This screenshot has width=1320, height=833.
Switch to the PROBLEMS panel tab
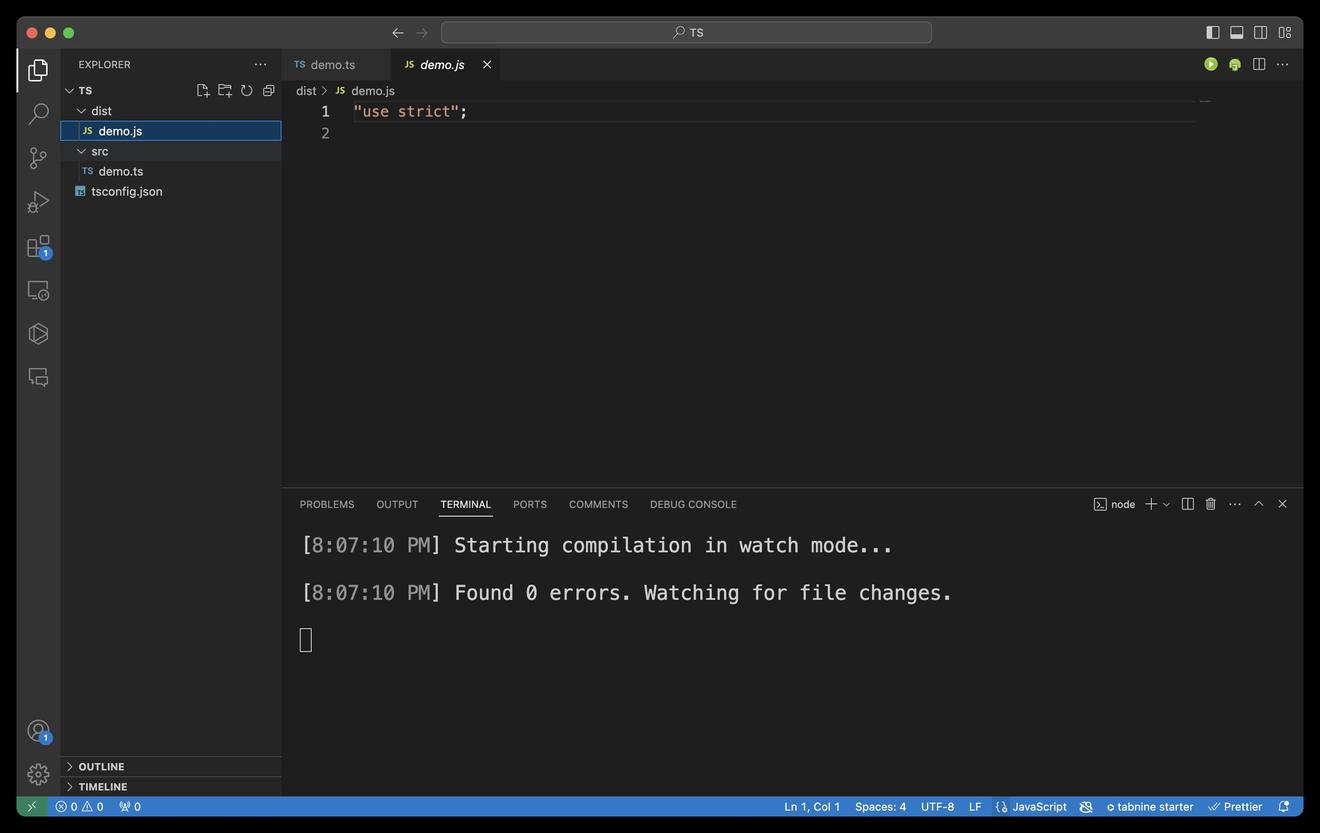[x=327, y=505]
